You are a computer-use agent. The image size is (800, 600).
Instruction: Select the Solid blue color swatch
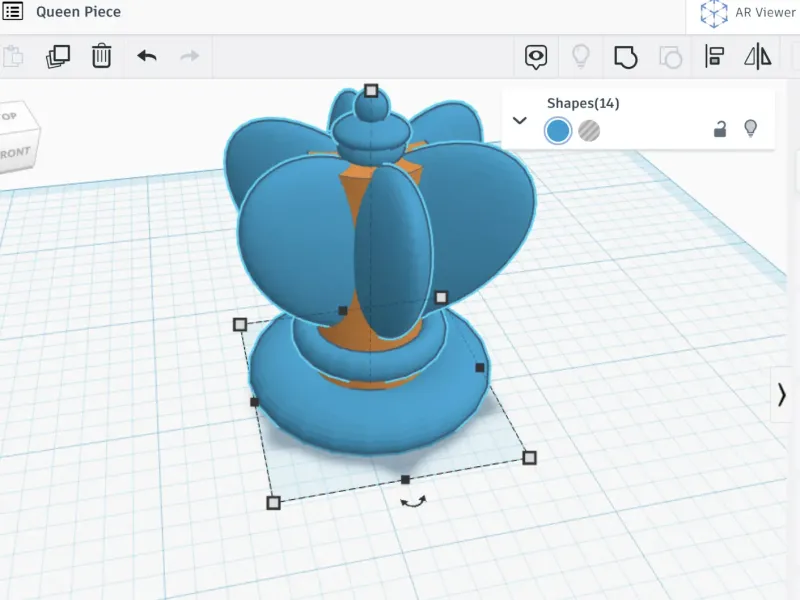click(558, 131)
